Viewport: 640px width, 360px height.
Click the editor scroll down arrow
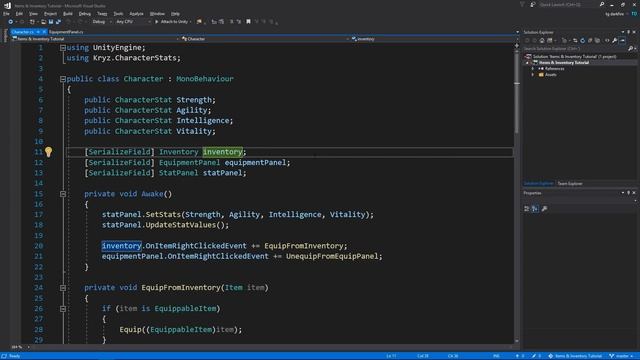(517, 340)
